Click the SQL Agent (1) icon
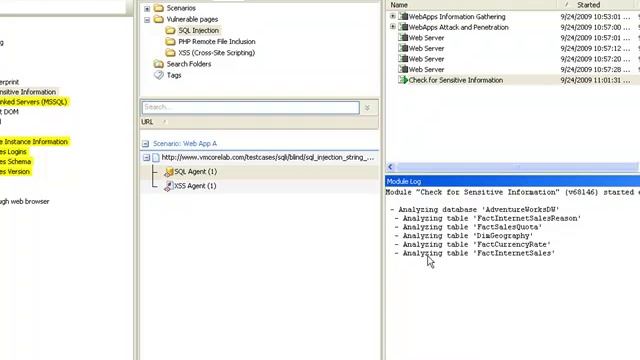Screen dimensions: 640x360 click(169, 172)
